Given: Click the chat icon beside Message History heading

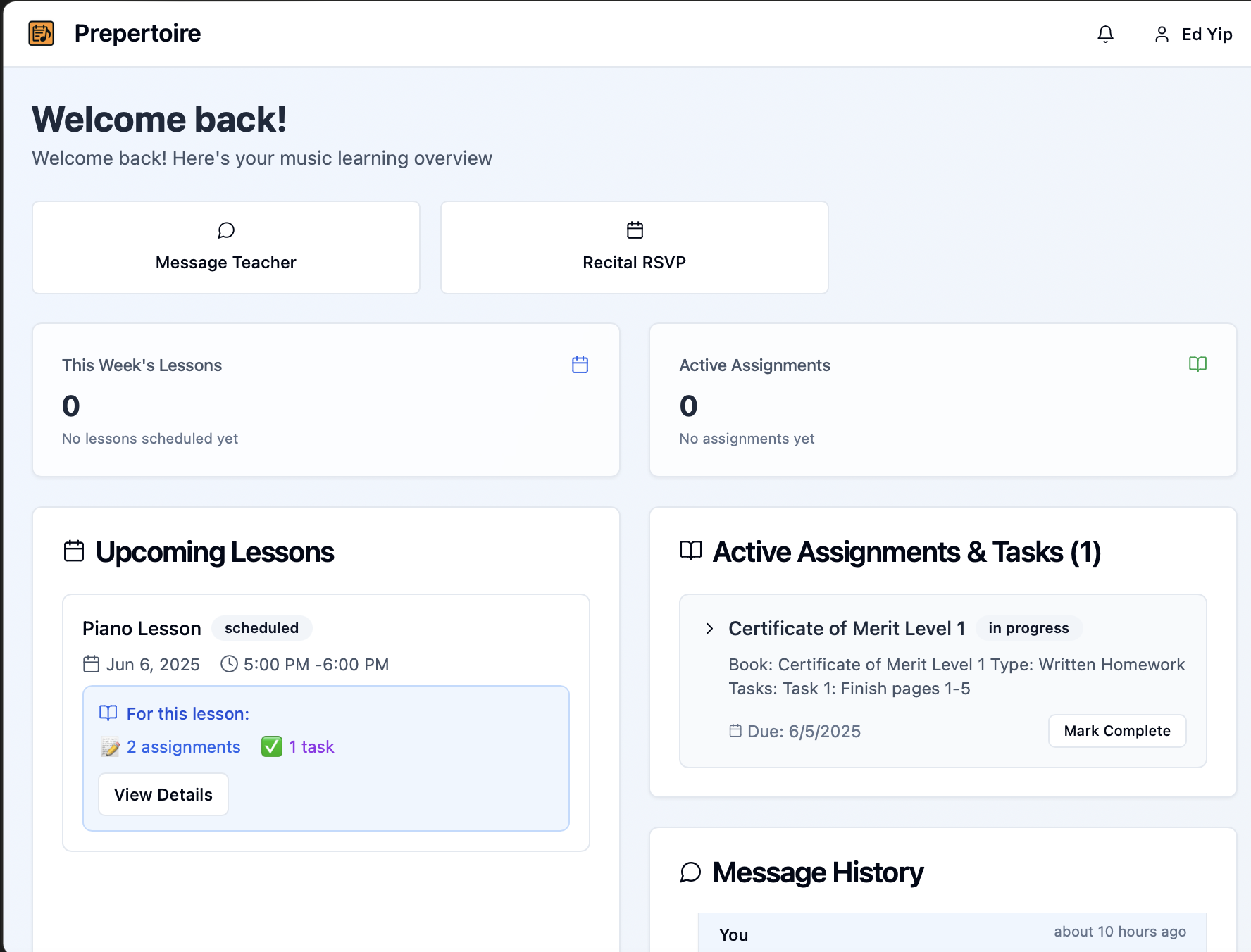Looking at the screenshot, I should tap(690, 872).
